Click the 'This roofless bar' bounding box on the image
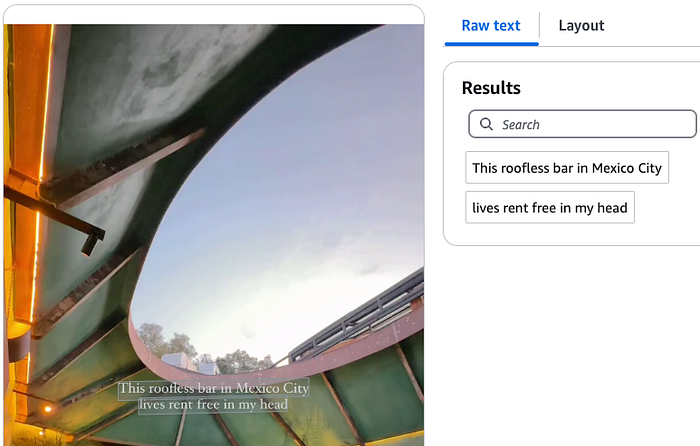 tap(214, 388)
